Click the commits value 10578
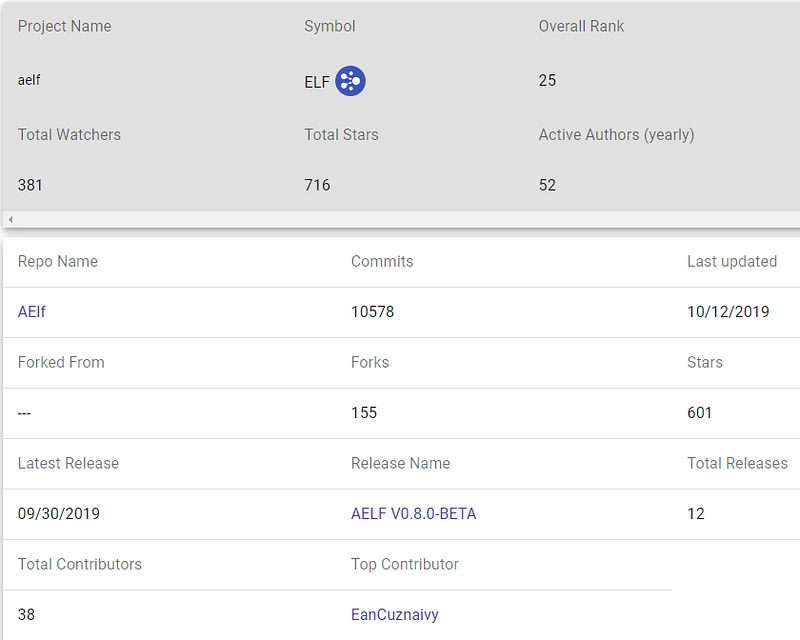Viewport: 800px width, 640px height. point(372,312)
